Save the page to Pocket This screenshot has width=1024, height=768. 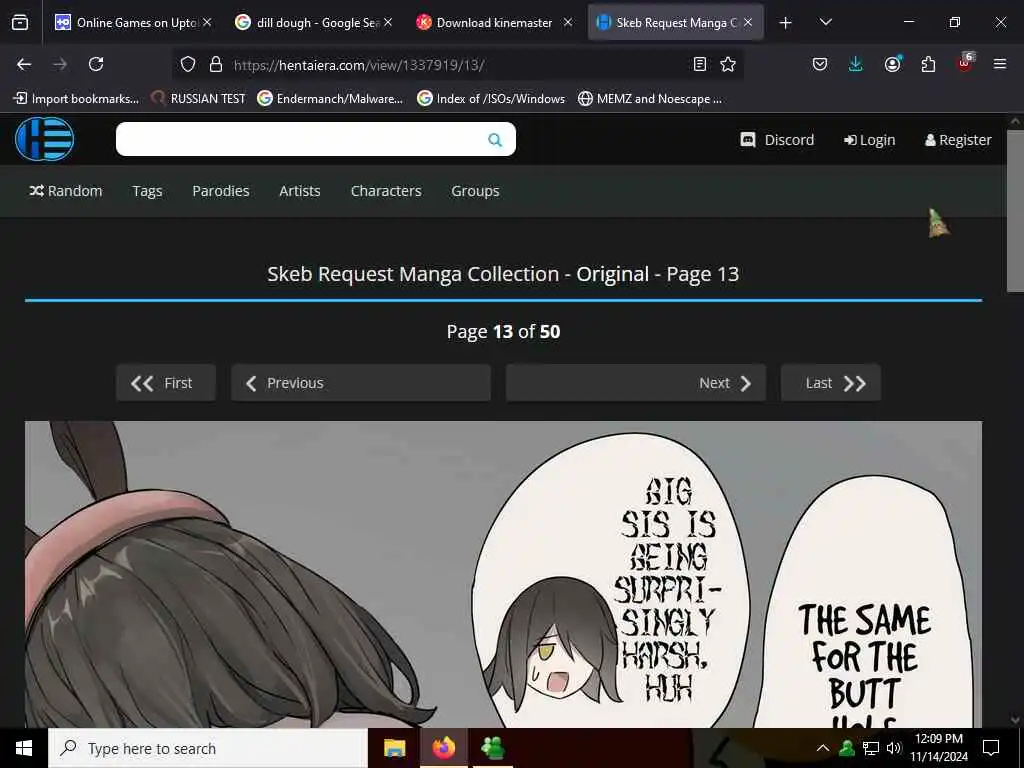coord(820,64)
